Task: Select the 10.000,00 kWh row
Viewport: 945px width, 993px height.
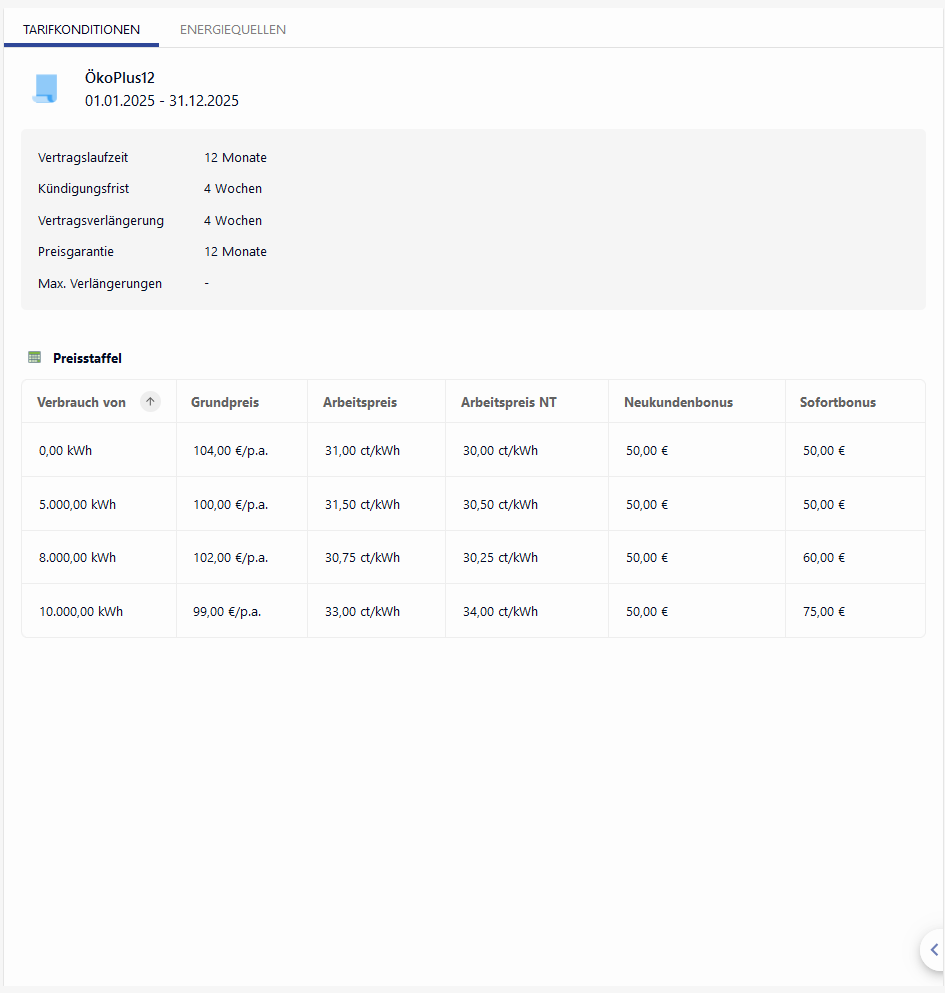Action: point(81,612)
